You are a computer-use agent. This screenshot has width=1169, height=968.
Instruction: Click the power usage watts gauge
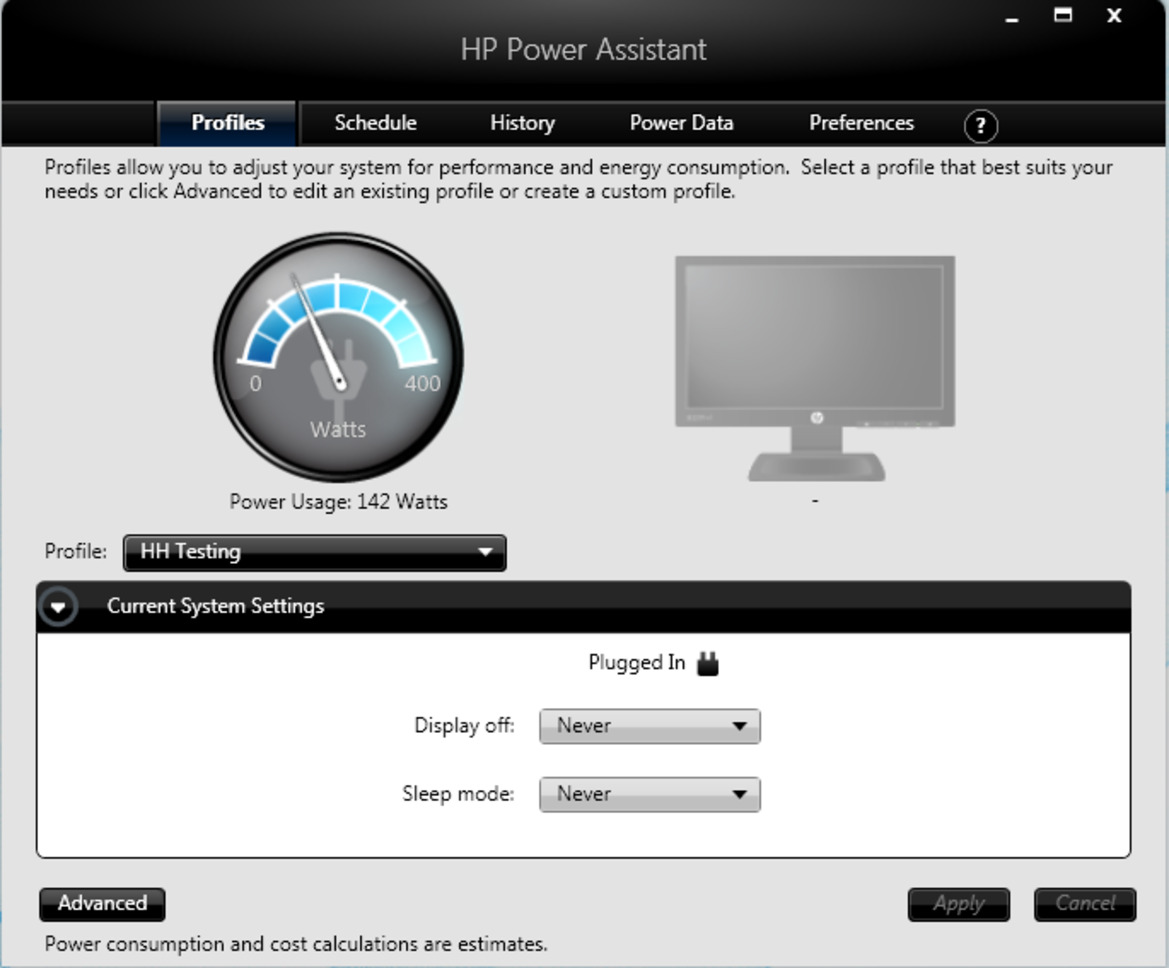point(338,356)
